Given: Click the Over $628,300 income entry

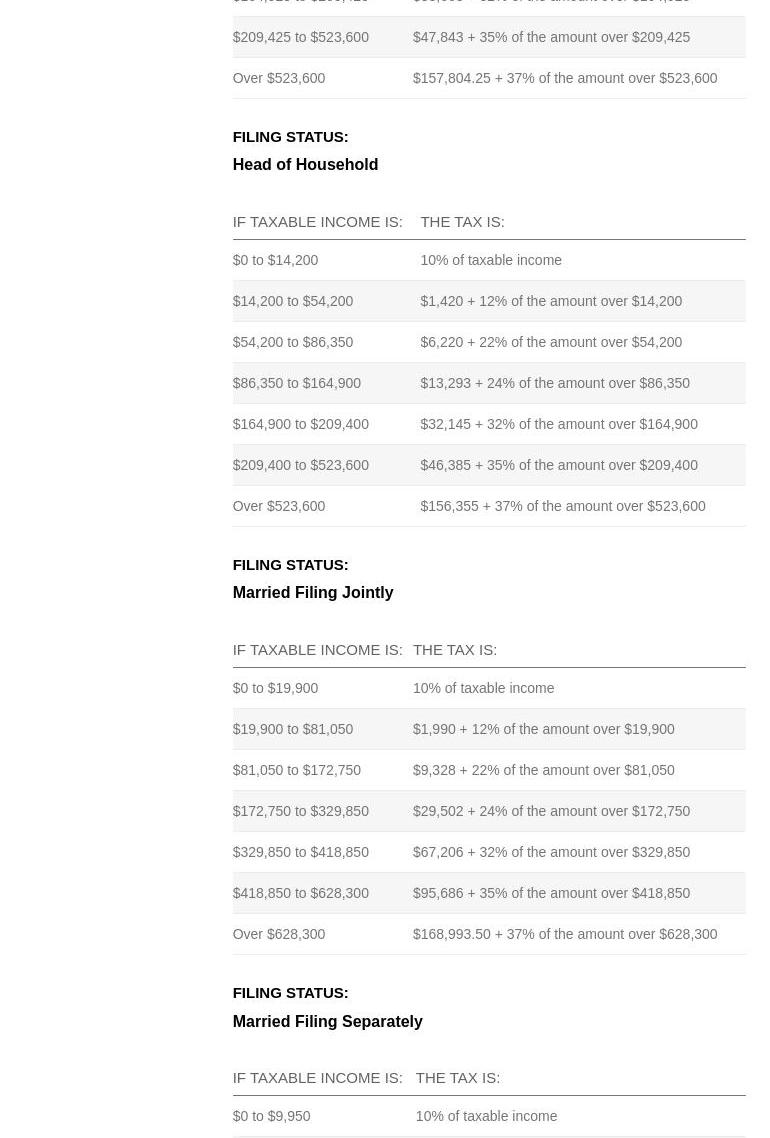Looking at the screenshot, I should [278, 934].
